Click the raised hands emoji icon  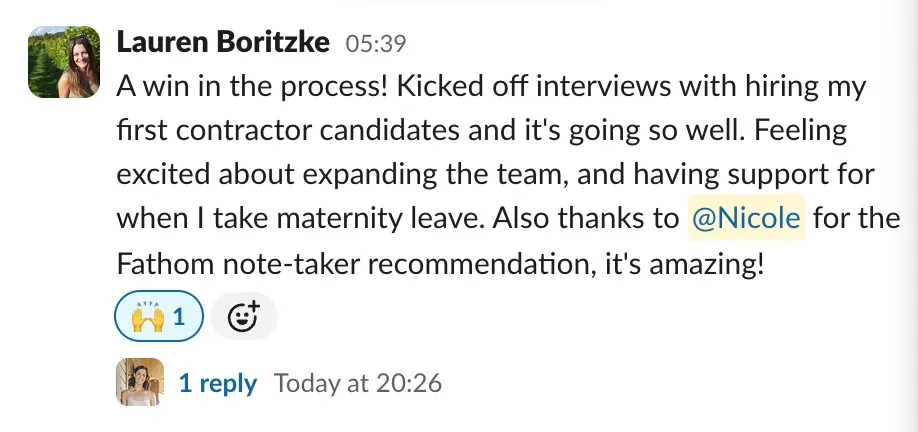tap(147, 317)
